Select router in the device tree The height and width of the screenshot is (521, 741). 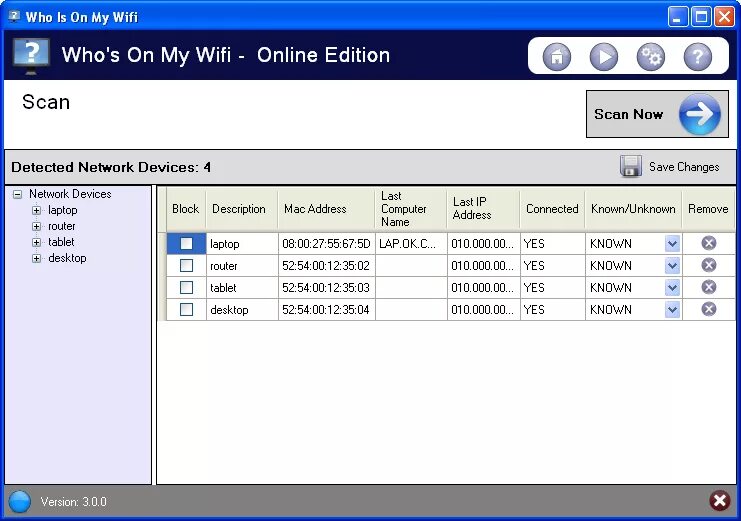click(61, 226)
